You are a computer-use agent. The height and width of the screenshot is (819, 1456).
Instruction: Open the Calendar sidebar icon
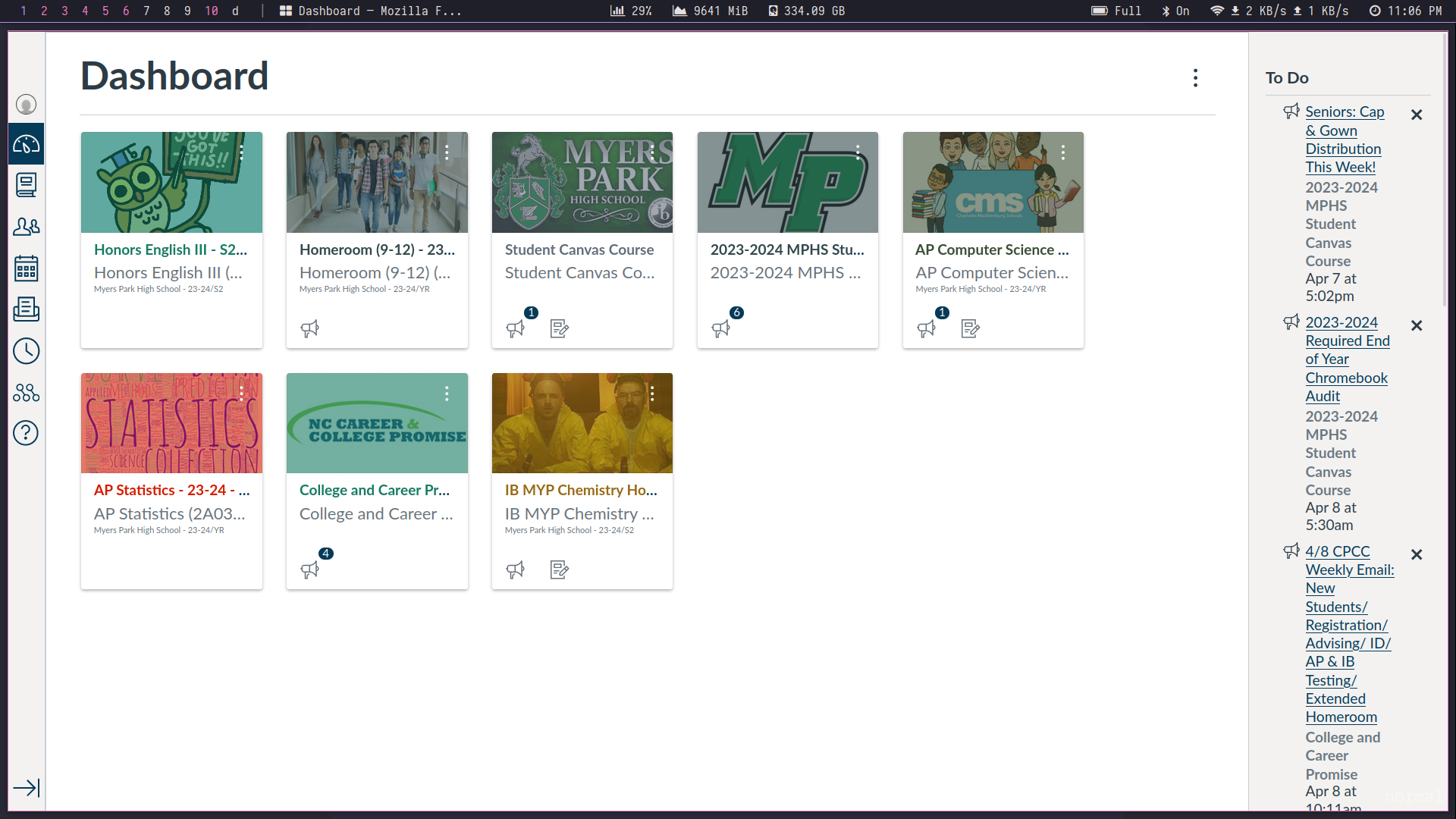point(26,268)
